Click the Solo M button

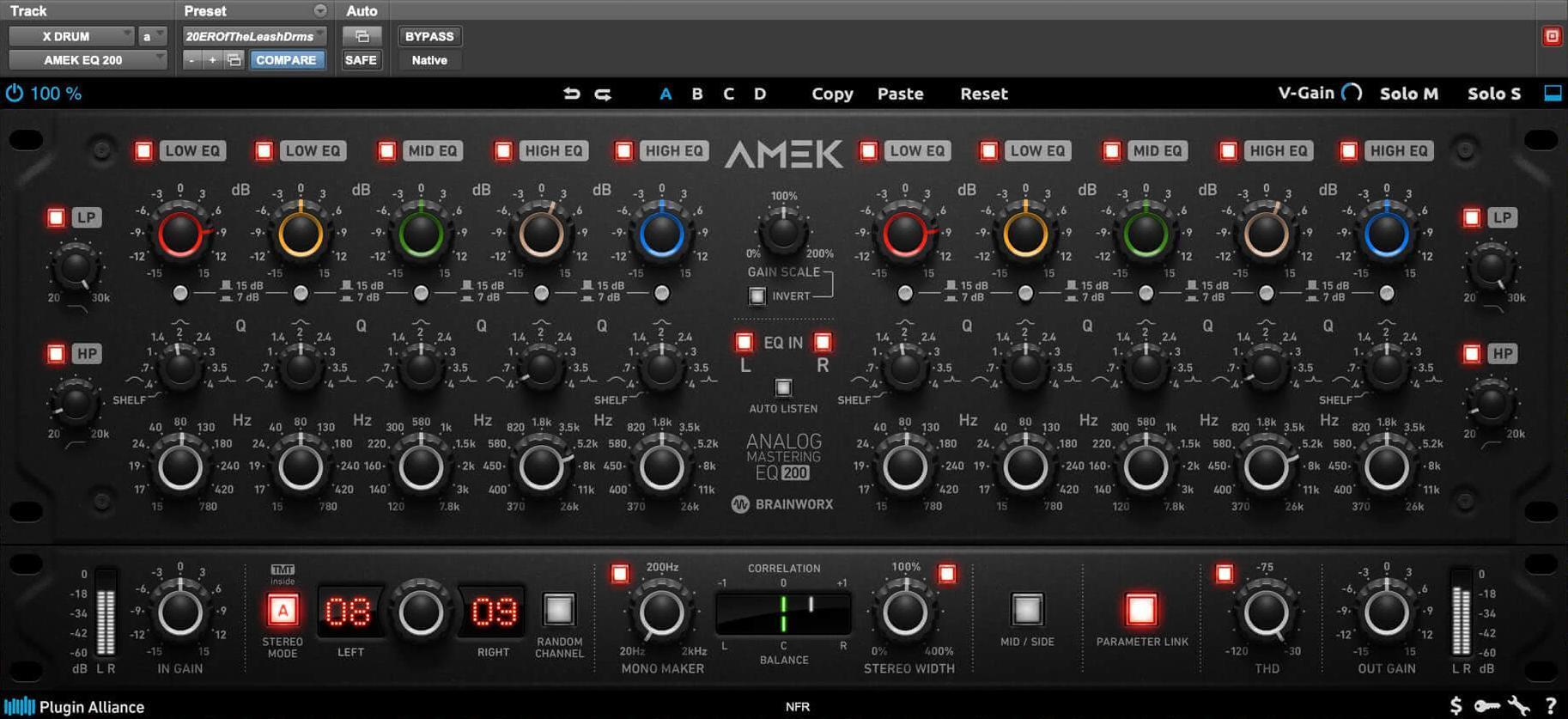click(1408, 94)
